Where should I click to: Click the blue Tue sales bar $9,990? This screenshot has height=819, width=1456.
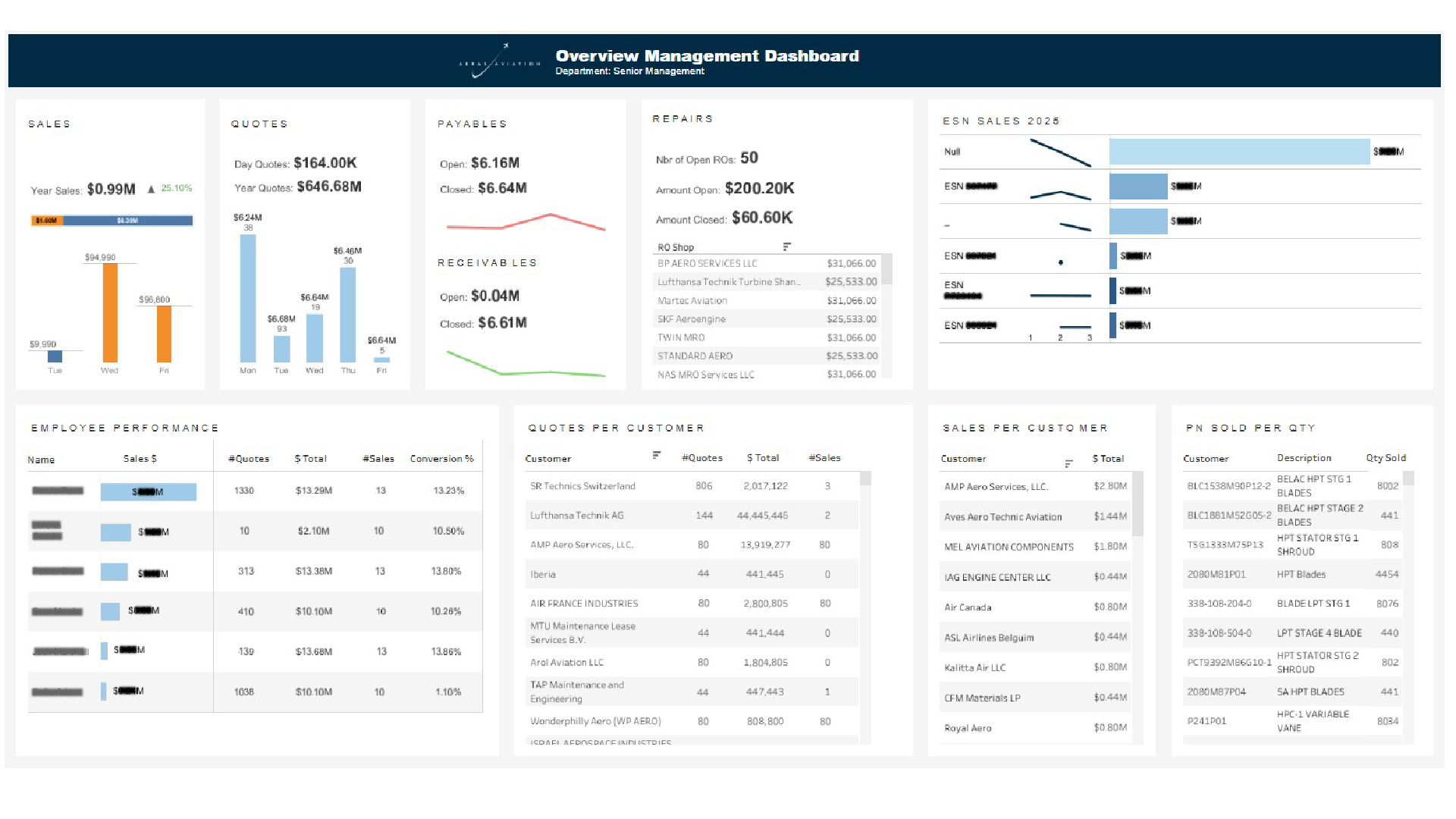point(55,356)
